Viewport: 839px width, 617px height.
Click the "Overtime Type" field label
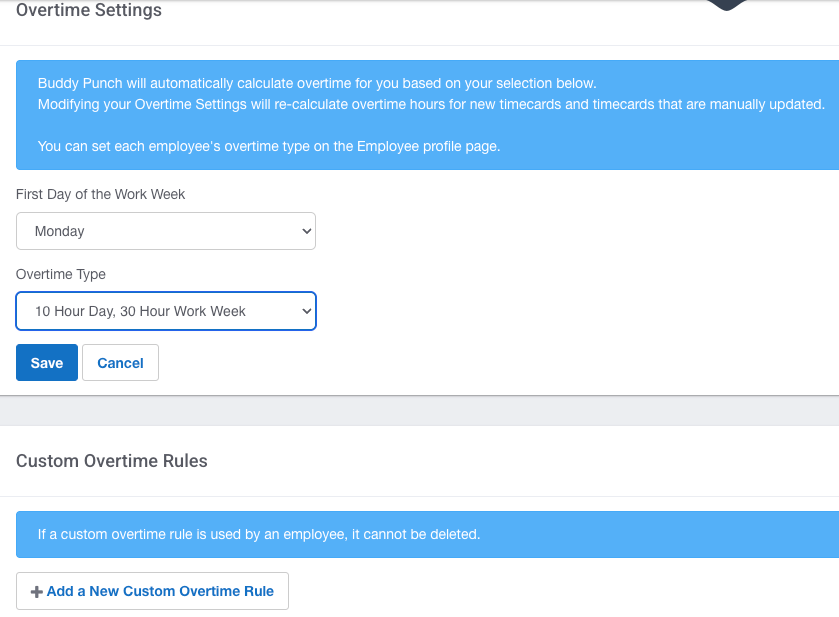(x=61, y=274)
